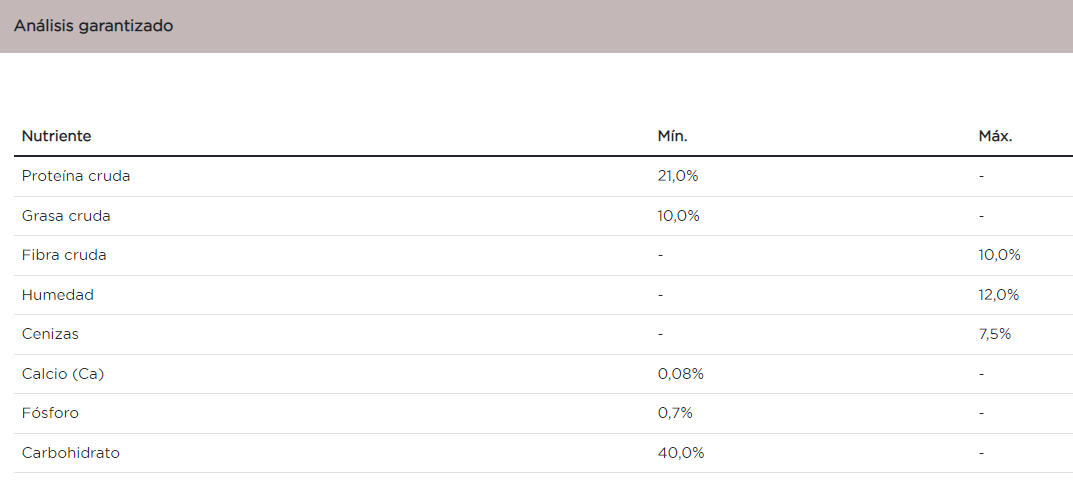Select the Carbohidrato row label
This screenshot has width=1073, height=494.
(x=71, y=453)
